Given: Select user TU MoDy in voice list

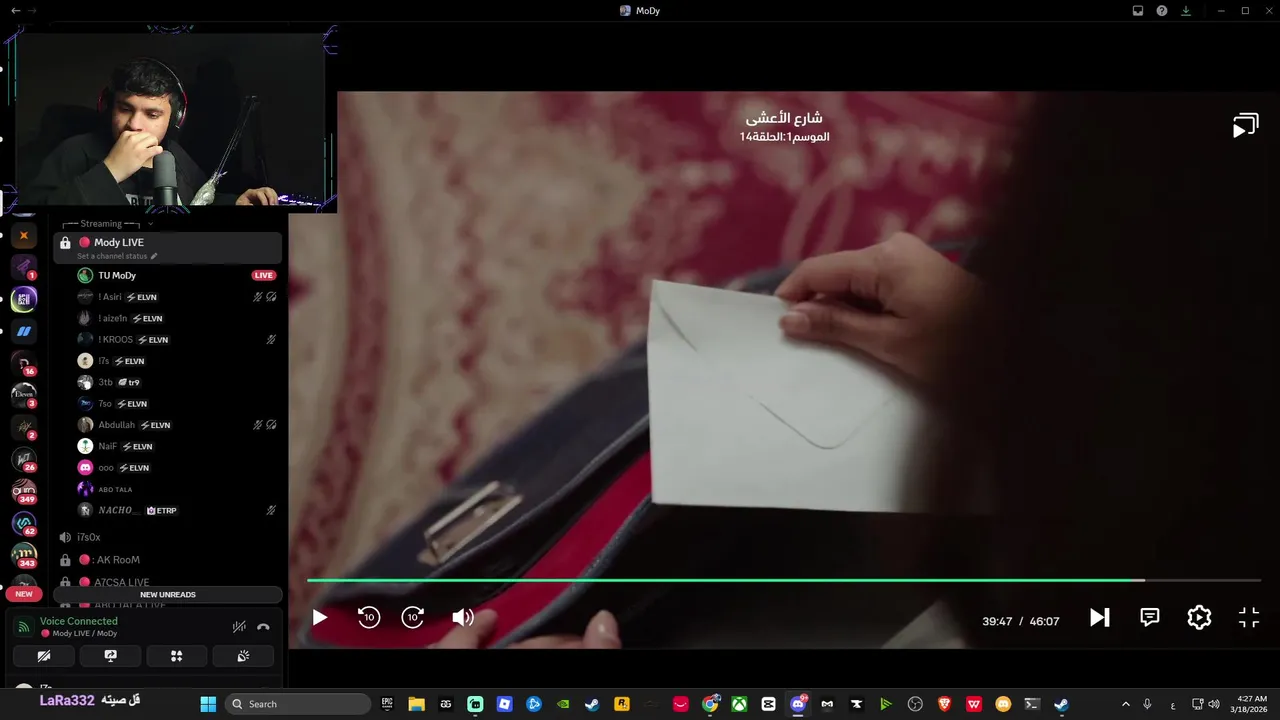Looking at the screenshot, I should pos(117,275).
